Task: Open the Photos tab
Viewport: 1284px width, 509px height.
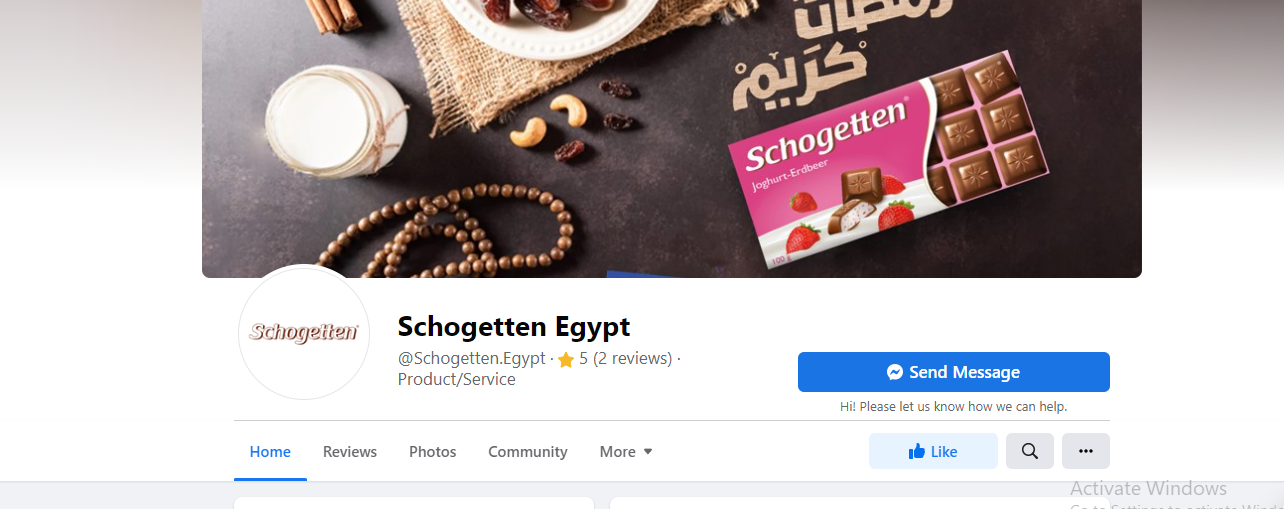Action: tap(433, 452)
